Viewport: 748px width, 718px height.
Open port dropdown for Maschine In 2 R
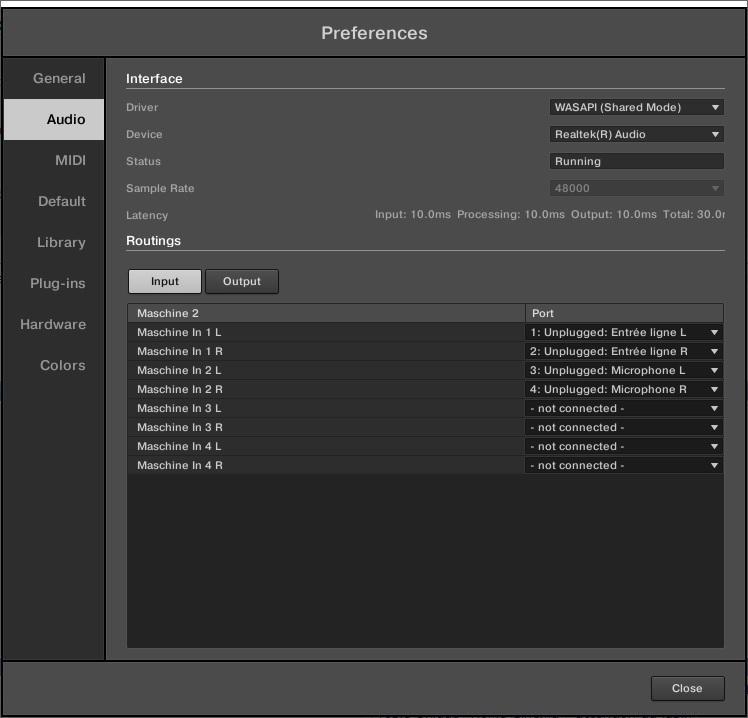tap(624, 390)
